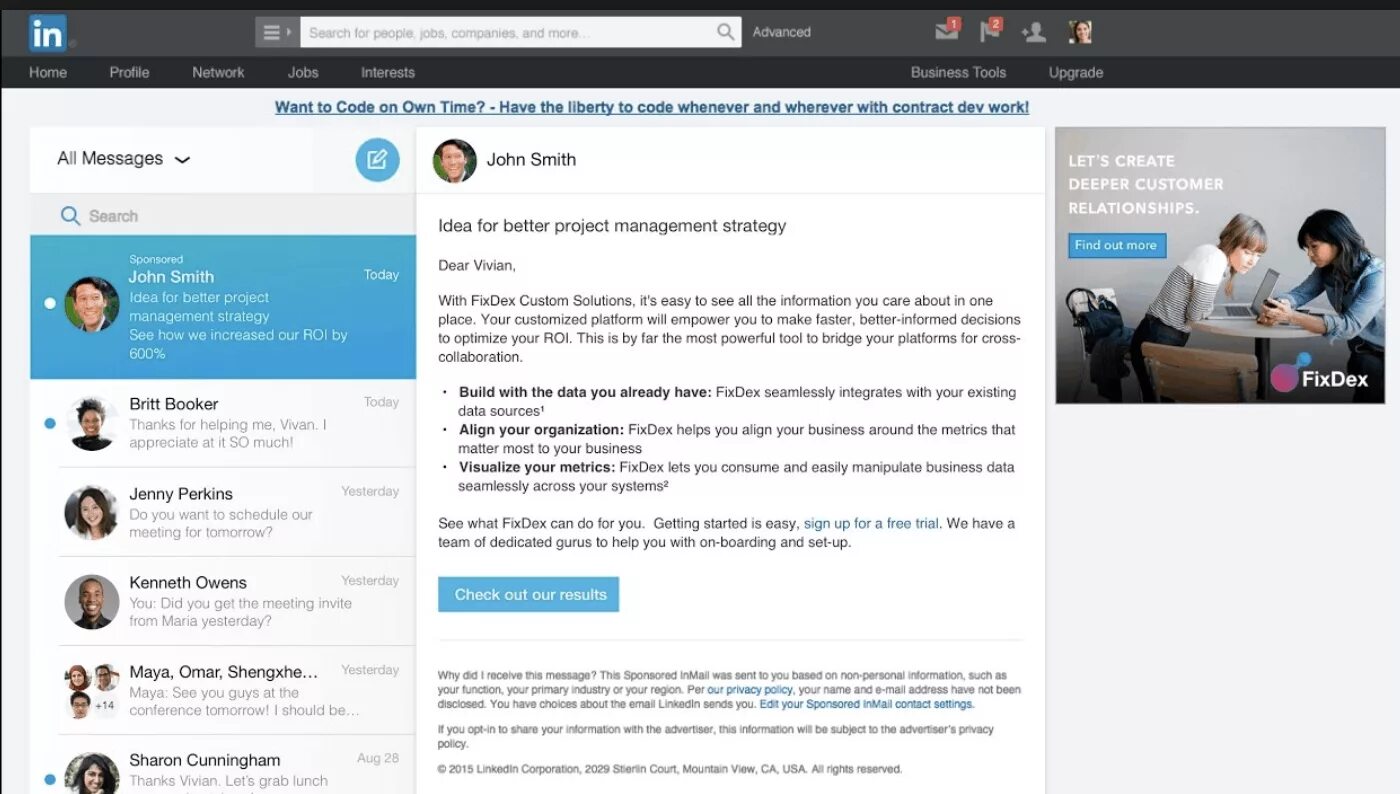This screenshot has width=1400, height=794.
Task: Open the profile avatar in the header
Action: tap(1080, 32)
